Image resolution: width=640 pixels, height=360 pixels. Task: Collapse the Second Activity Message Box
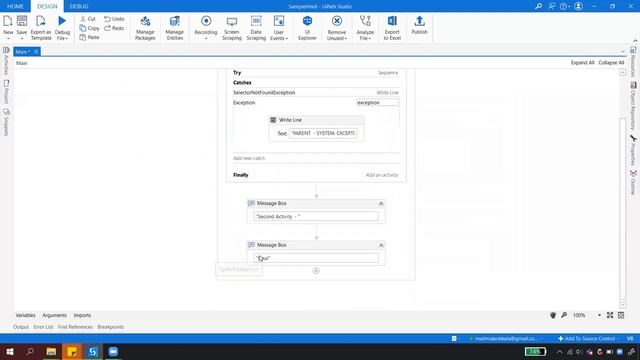pyautogui.click(x=381, y=203)
